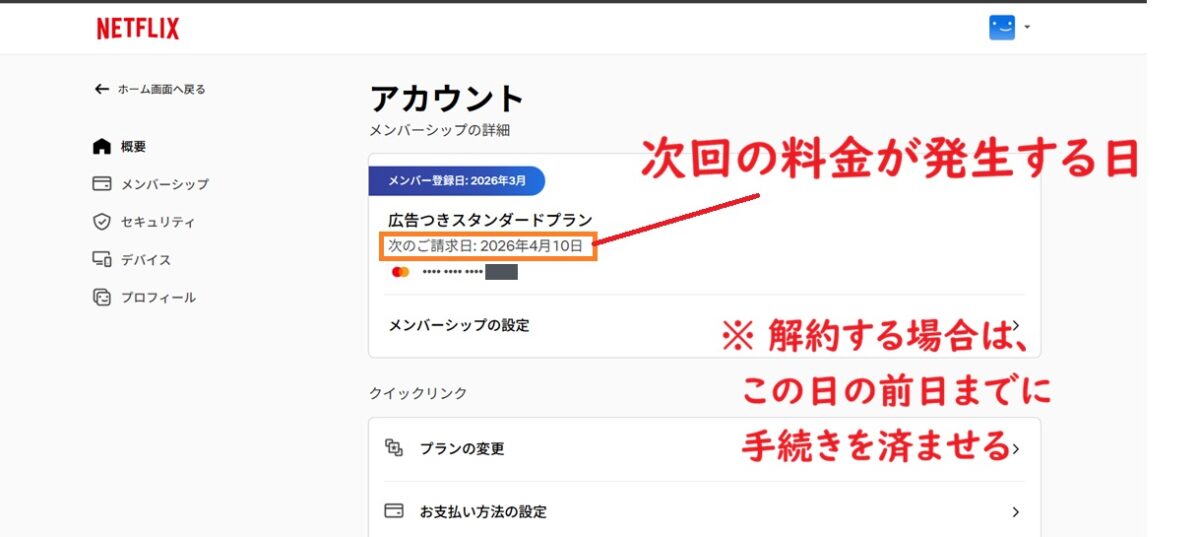Expand chevron on お支払い方法の設定 row
The height and width of the screenshot is (537, 1200).
(1016, 512)
